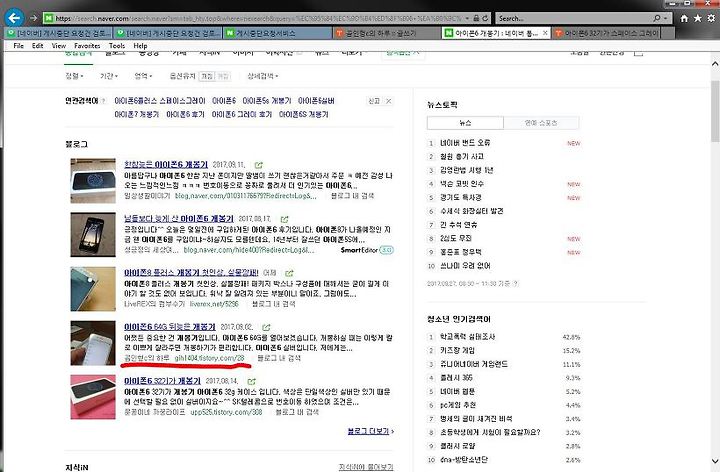This screenshot has height=472, width=720.
Task: Open the Tools menu
Action: [117, 46]
